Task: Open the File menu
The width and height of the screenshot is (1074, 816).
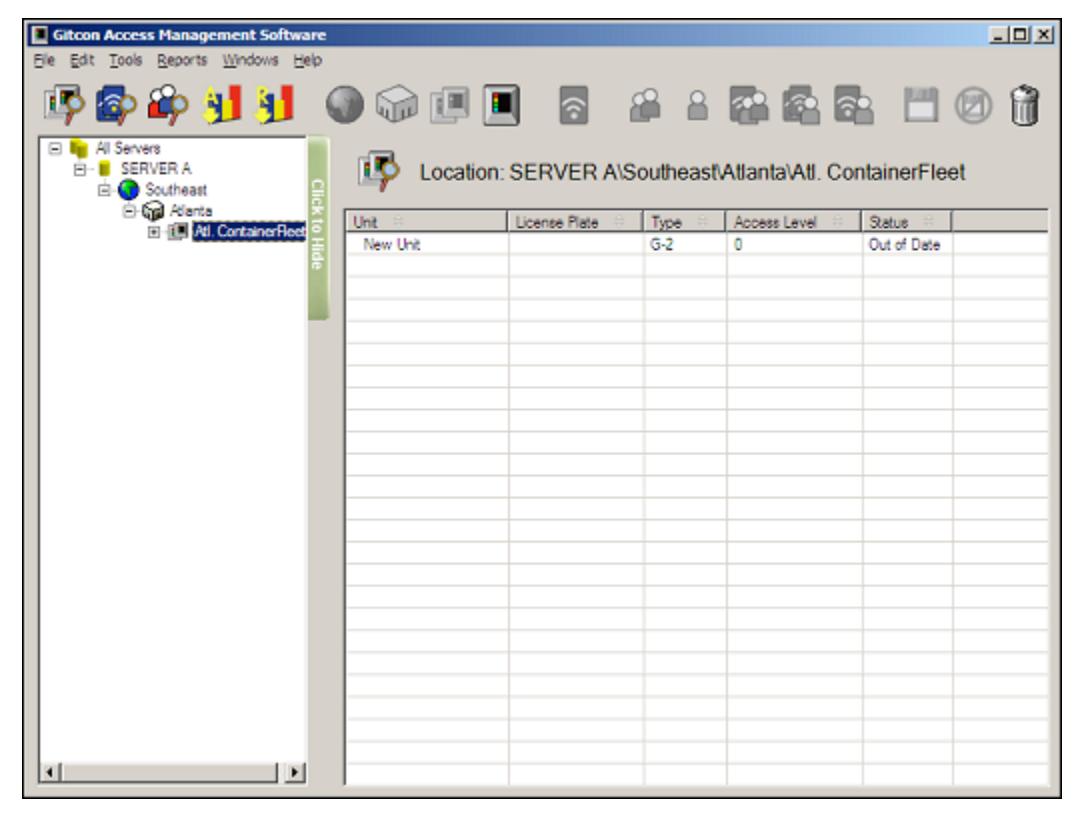Action: click(44, 60)
